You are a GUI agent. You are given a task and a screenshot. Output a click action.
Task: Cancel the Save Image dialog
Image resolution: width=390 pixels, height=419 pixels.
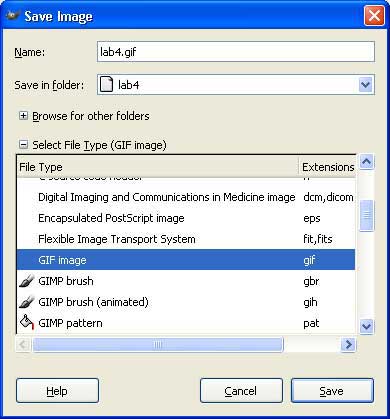click(241, 391)
